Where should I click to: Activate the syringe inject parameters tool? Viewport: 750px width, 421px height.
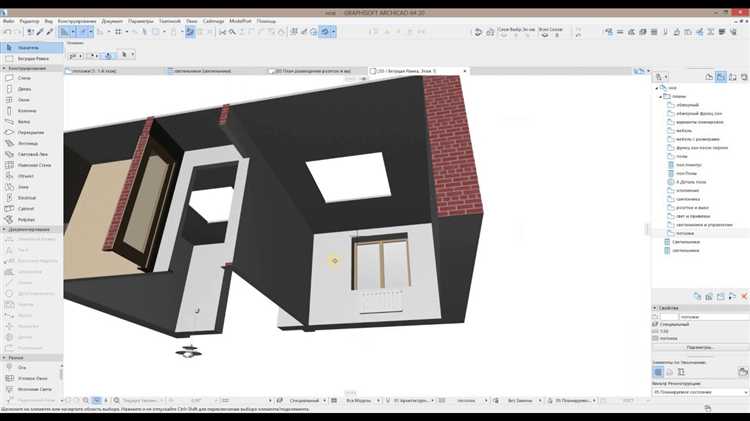(49, 32)
